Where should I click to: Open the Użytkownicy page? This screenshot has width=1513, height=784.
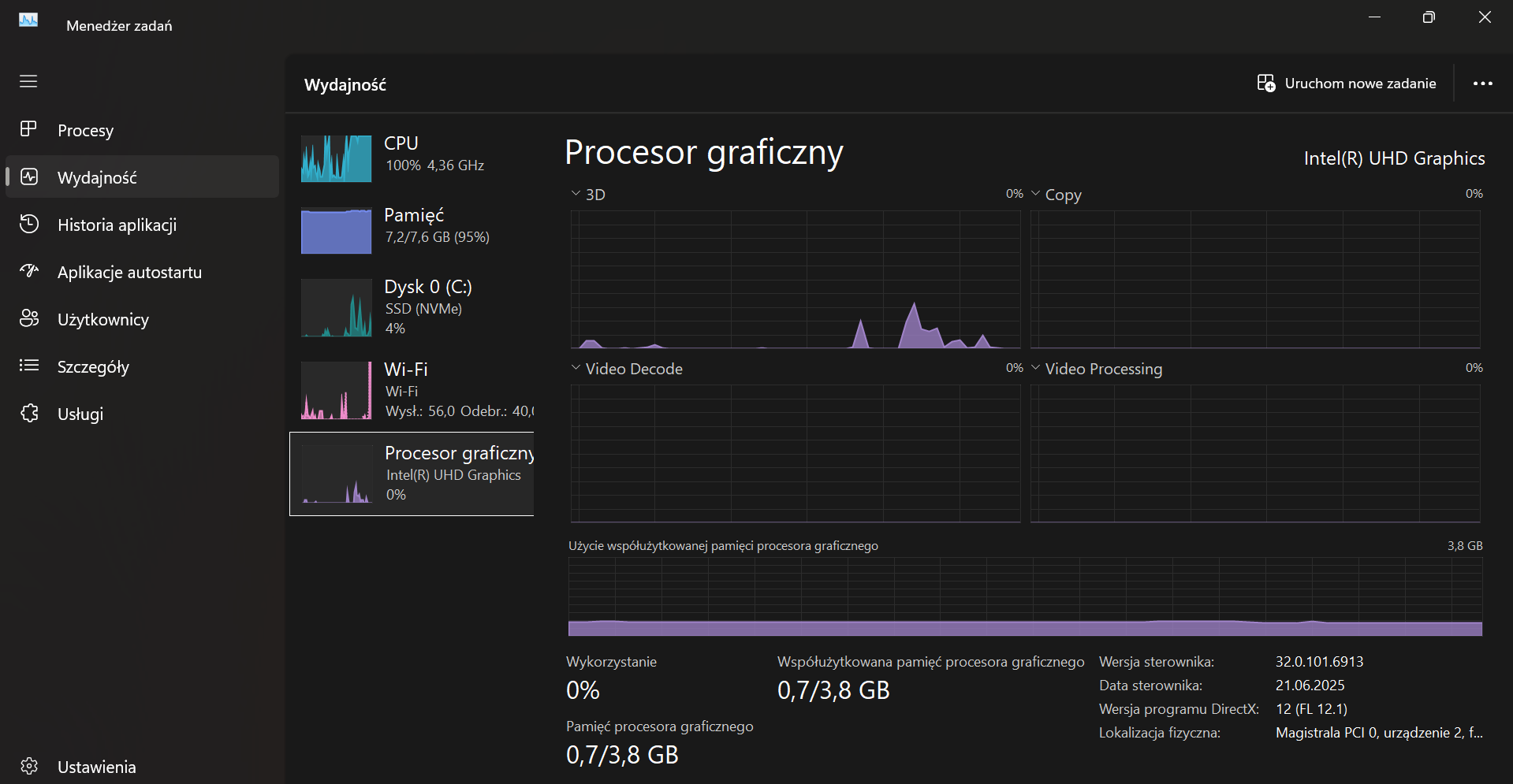tap(142, 319)
